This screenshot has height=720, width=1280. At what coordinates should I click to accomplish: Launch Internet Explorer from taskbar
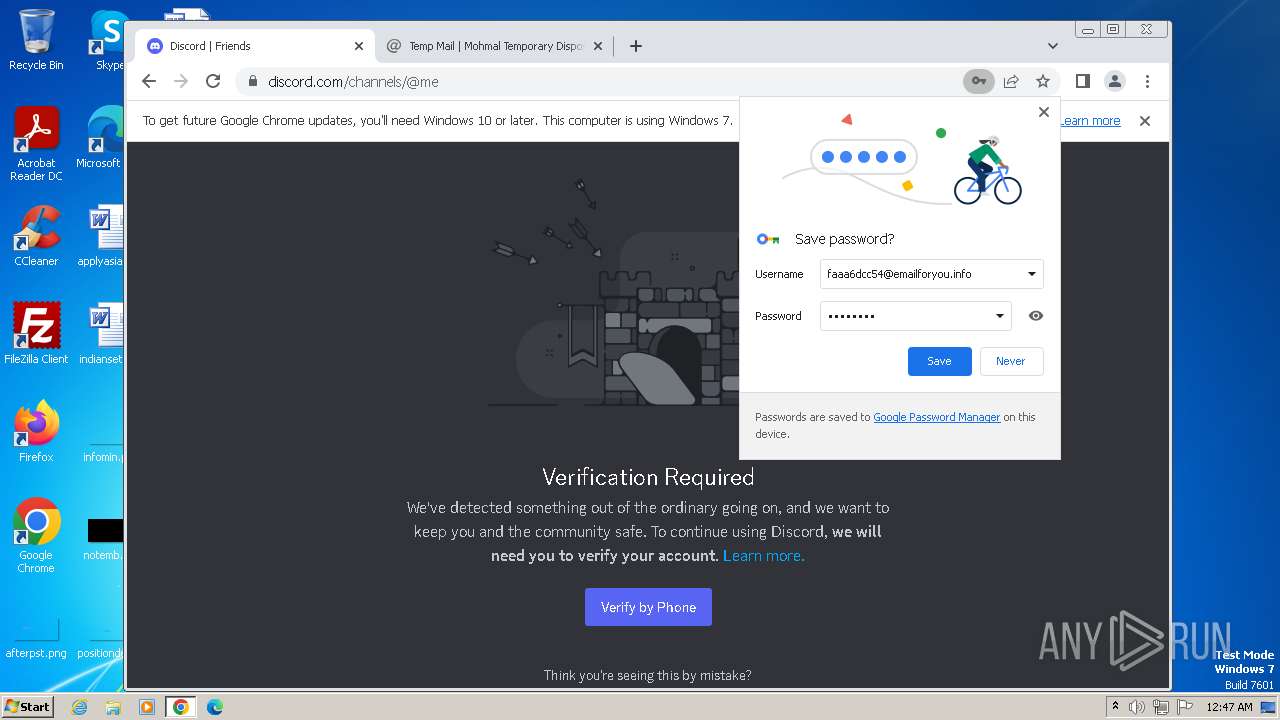coord(80,707)
